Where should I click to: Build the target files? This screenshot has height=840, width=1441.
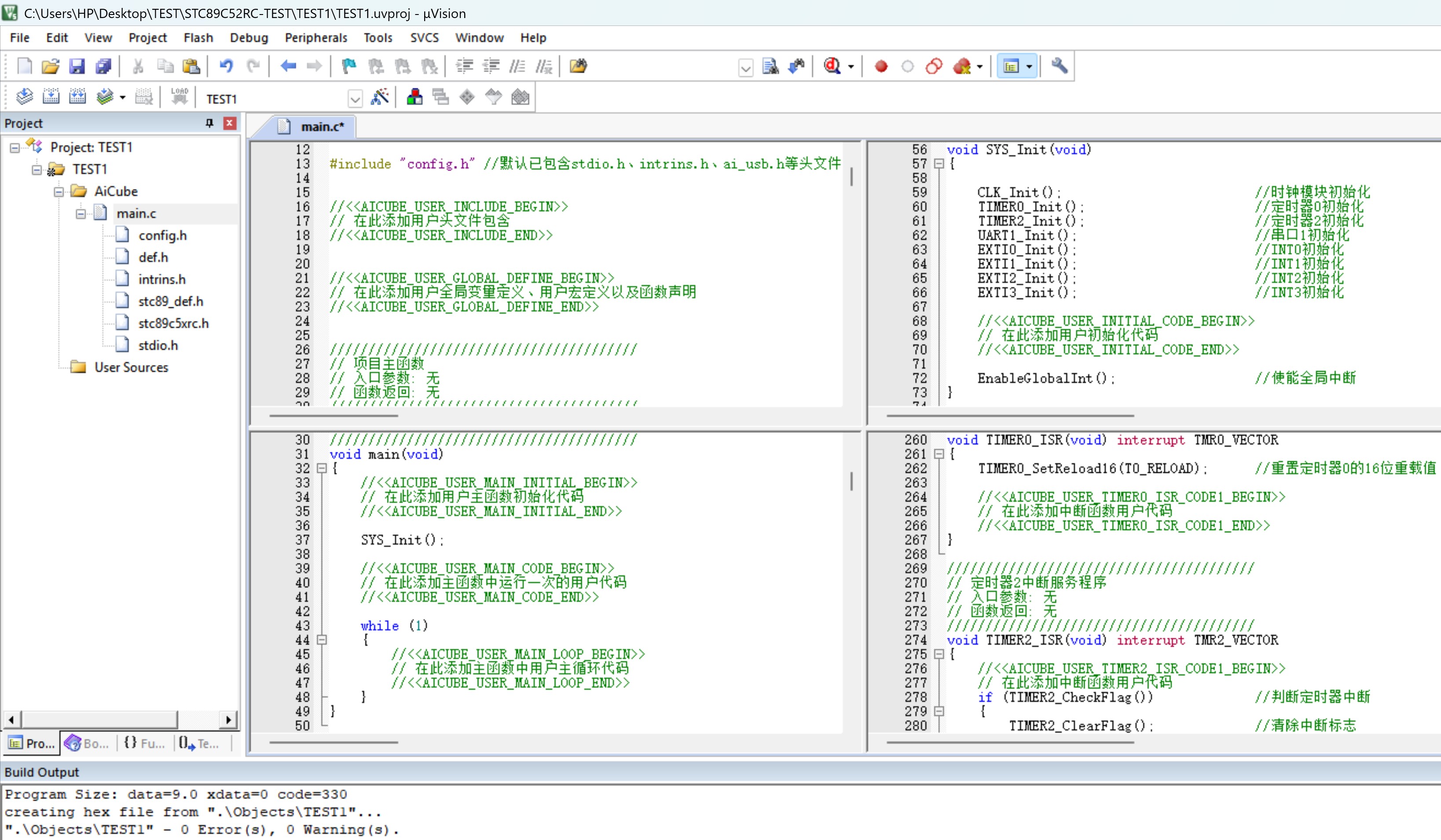click(x=51, y=97)
